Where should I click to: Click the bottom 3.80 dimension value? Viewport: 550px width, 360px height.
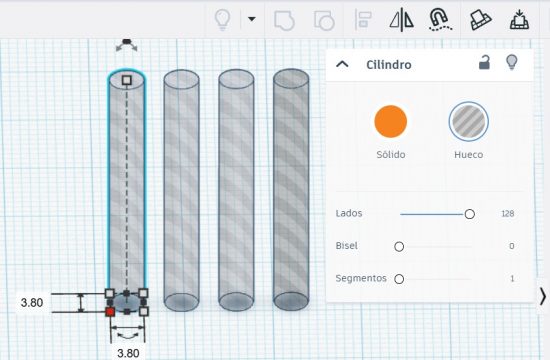point(128,353)
